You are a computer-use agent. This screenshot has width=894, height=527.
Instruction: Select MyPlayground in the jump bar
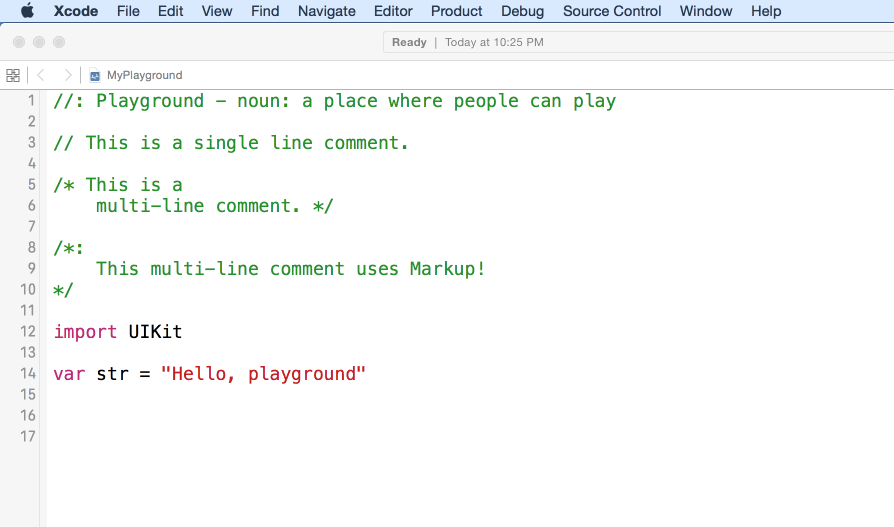[145, 75]
